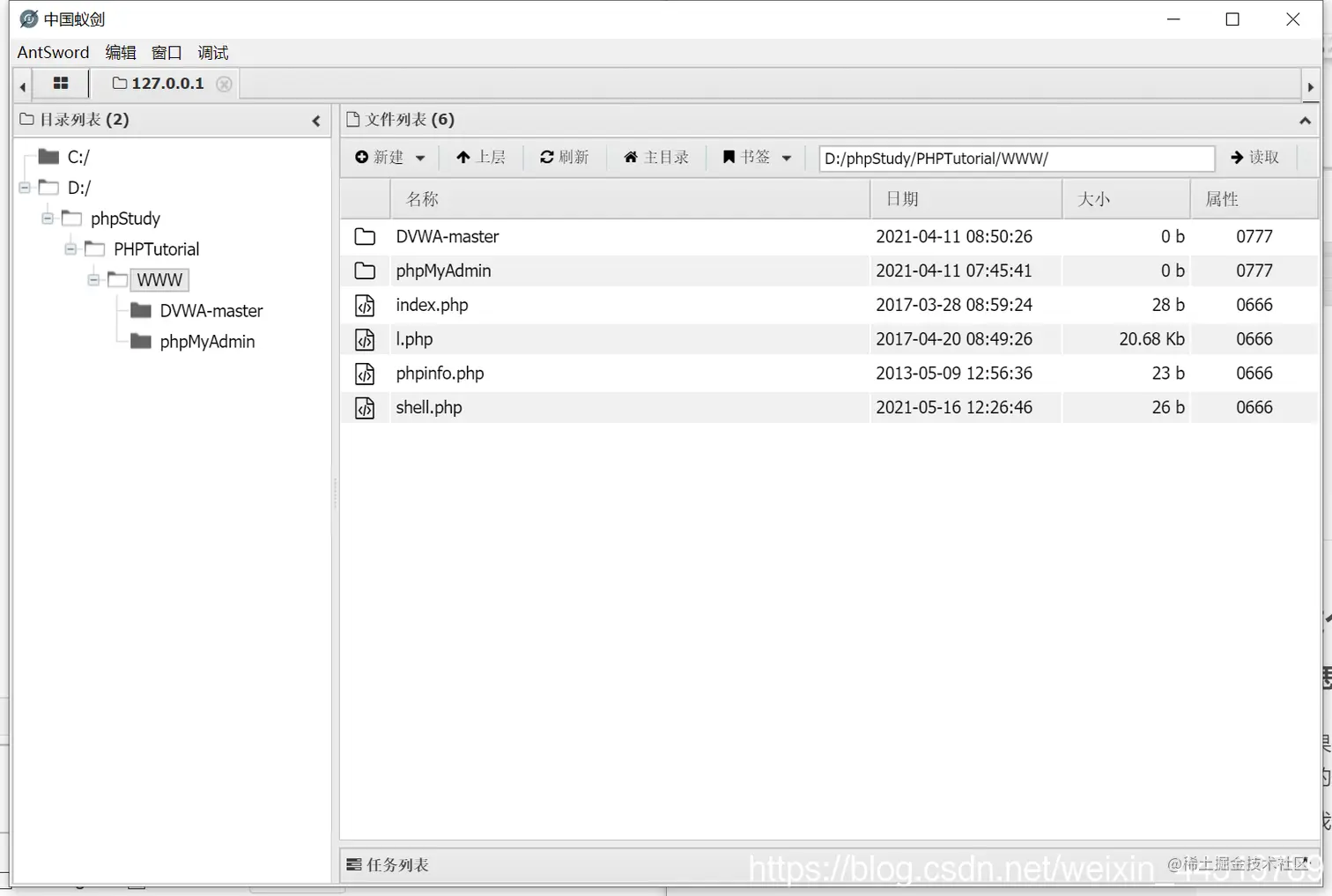Select the l.php file name
The image size is (1332, 896).
coord(414,339)
